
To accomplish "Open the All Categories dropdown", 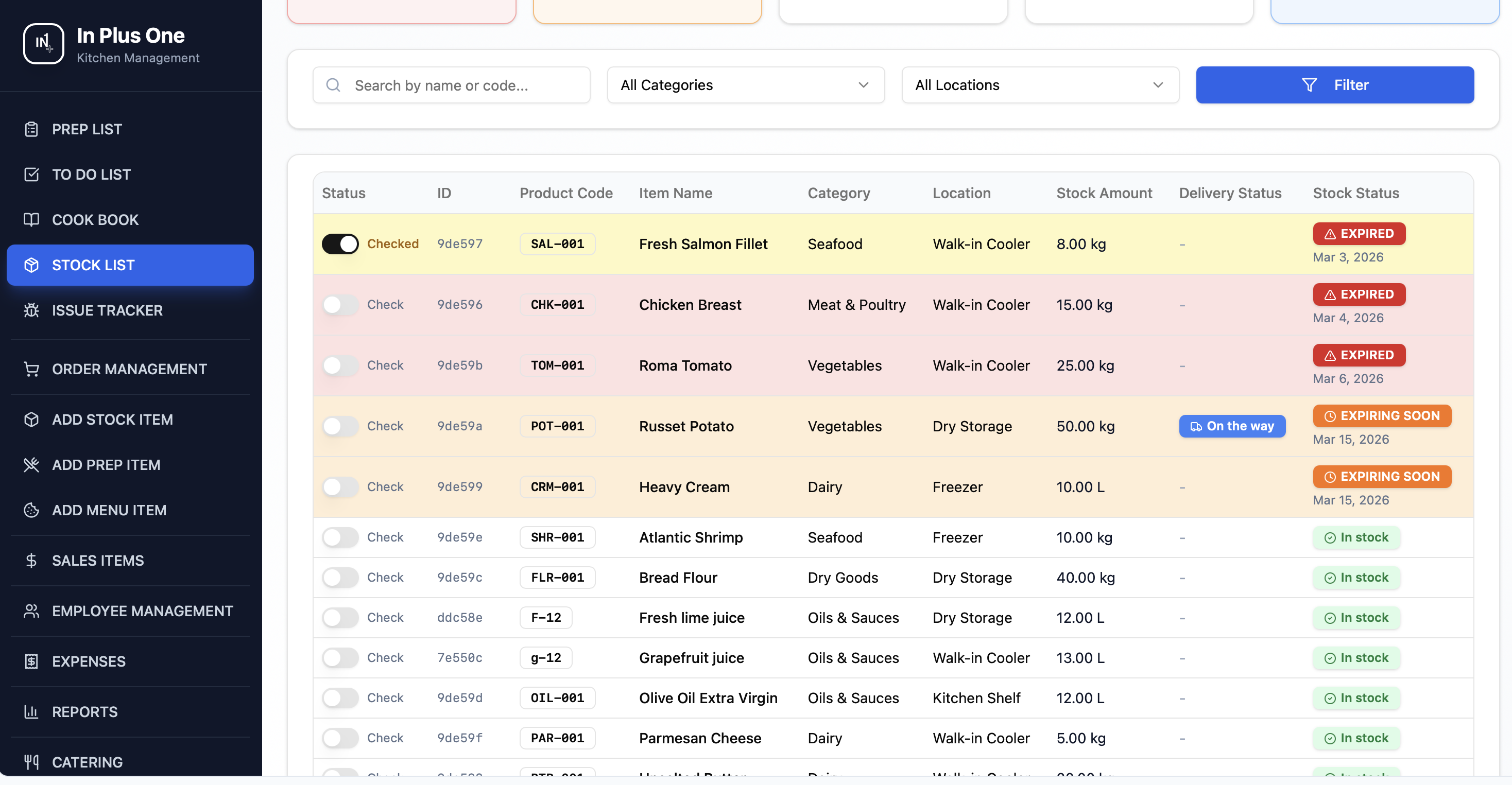I will pyautogui.click(x=745, y=85).
